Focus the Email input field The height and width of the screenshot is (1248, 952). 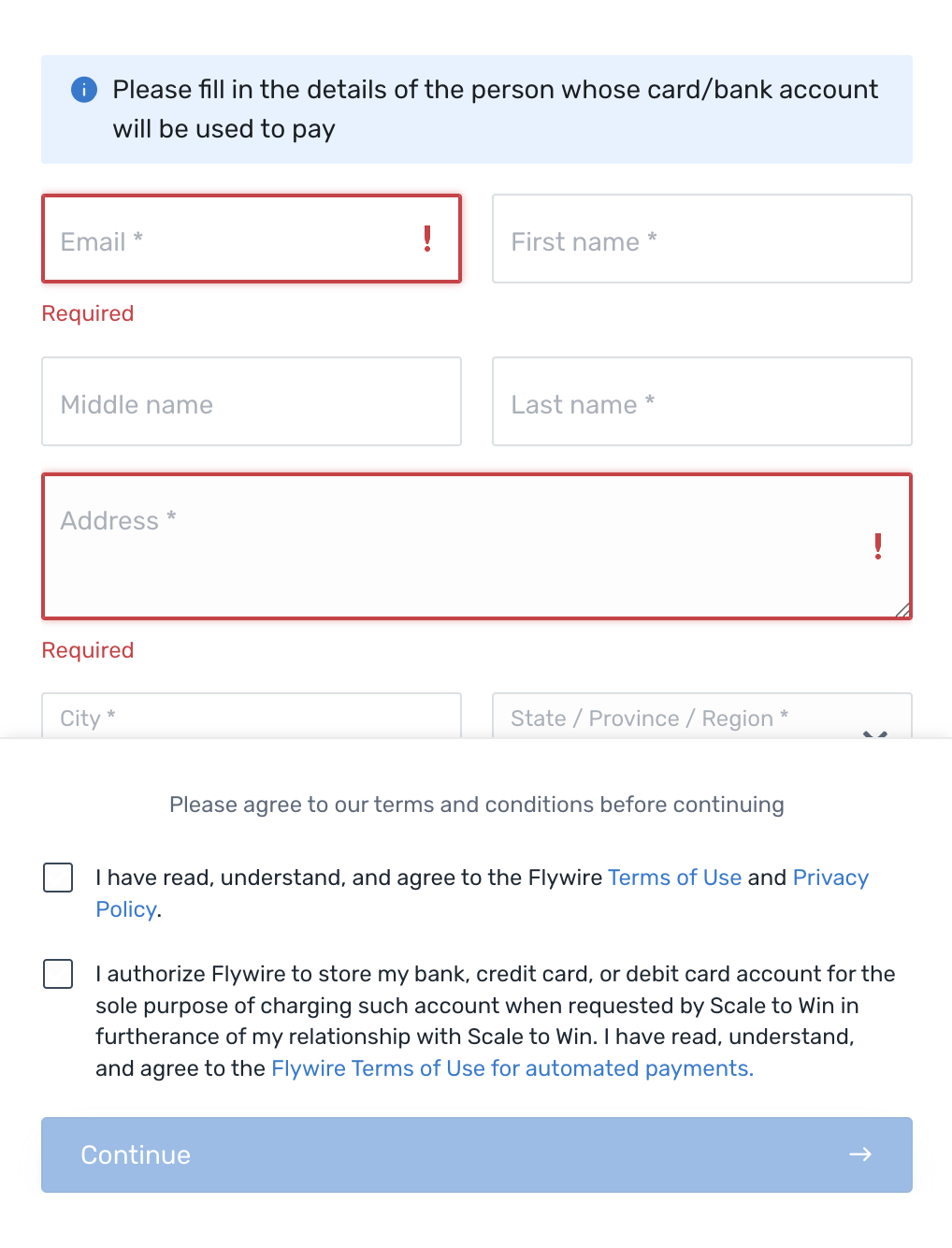pos(234,239)
